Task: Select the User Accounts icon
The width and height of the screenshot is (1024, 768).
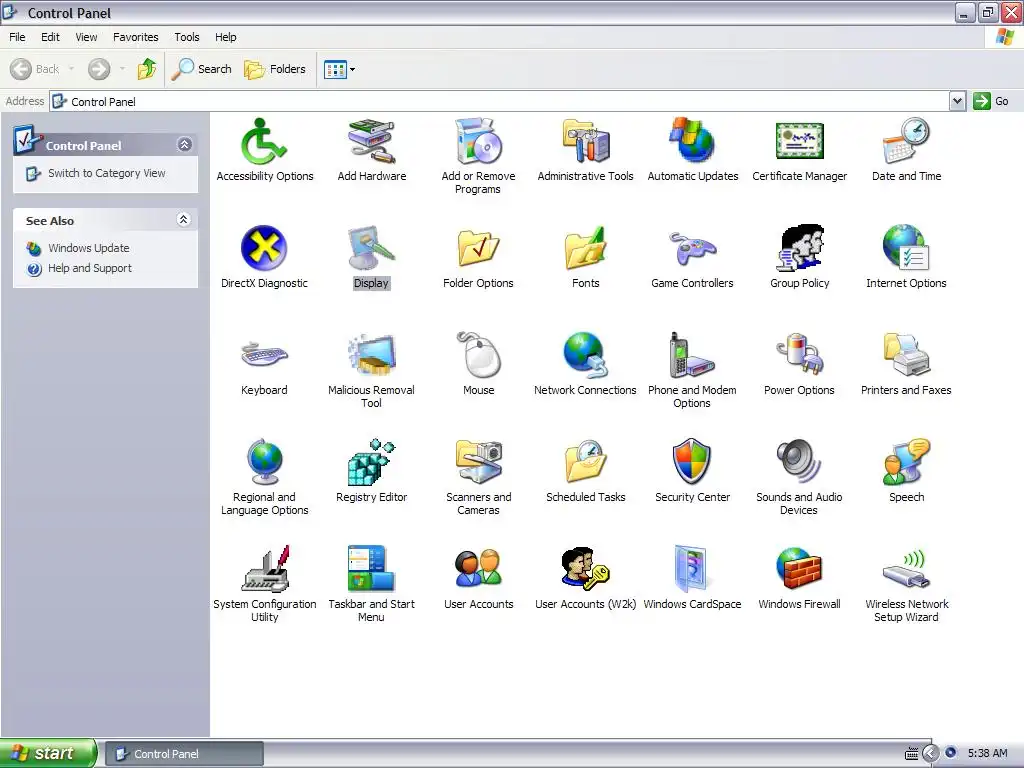Action: click(478, 569)
